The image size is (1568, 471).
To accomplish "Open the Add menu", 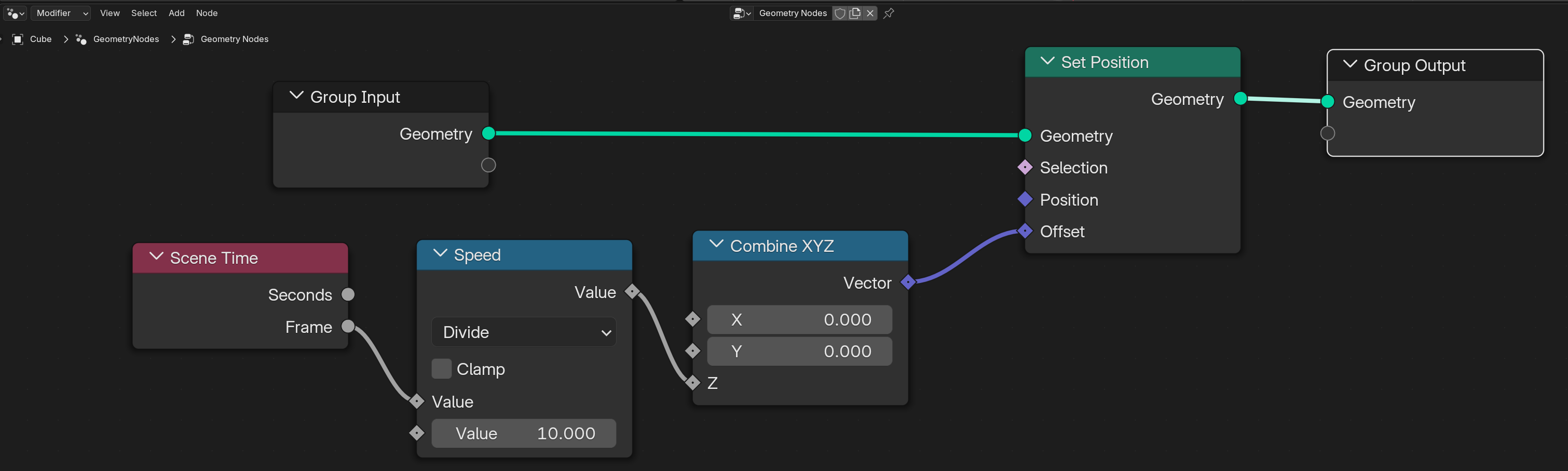I will coord(176,13).
